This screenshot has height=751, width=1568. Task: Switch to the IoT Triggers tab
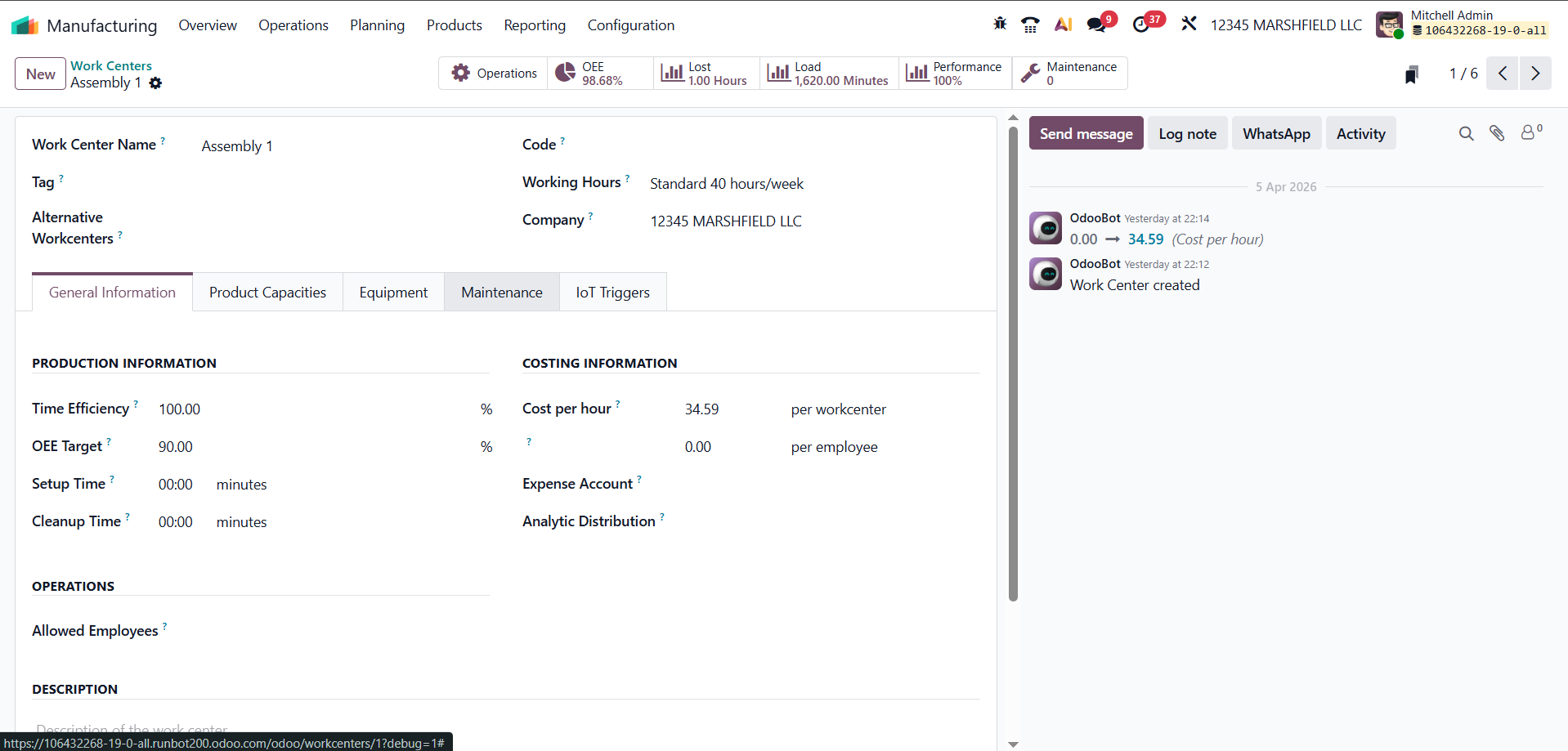[x=612, y=293]
